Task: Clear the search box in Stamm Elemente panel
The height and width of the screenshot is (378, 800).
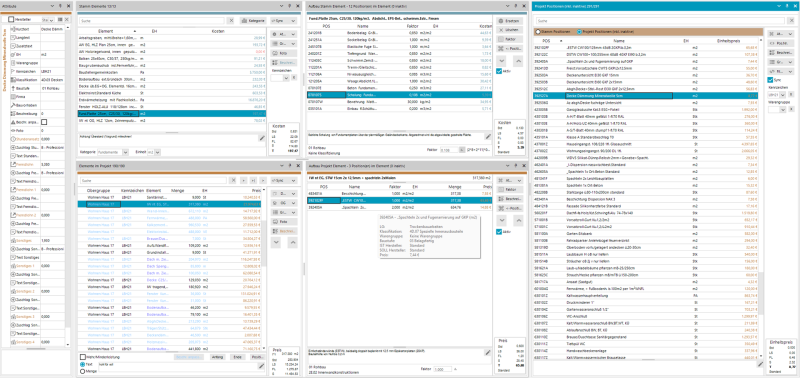Action: tap(231, 20)
